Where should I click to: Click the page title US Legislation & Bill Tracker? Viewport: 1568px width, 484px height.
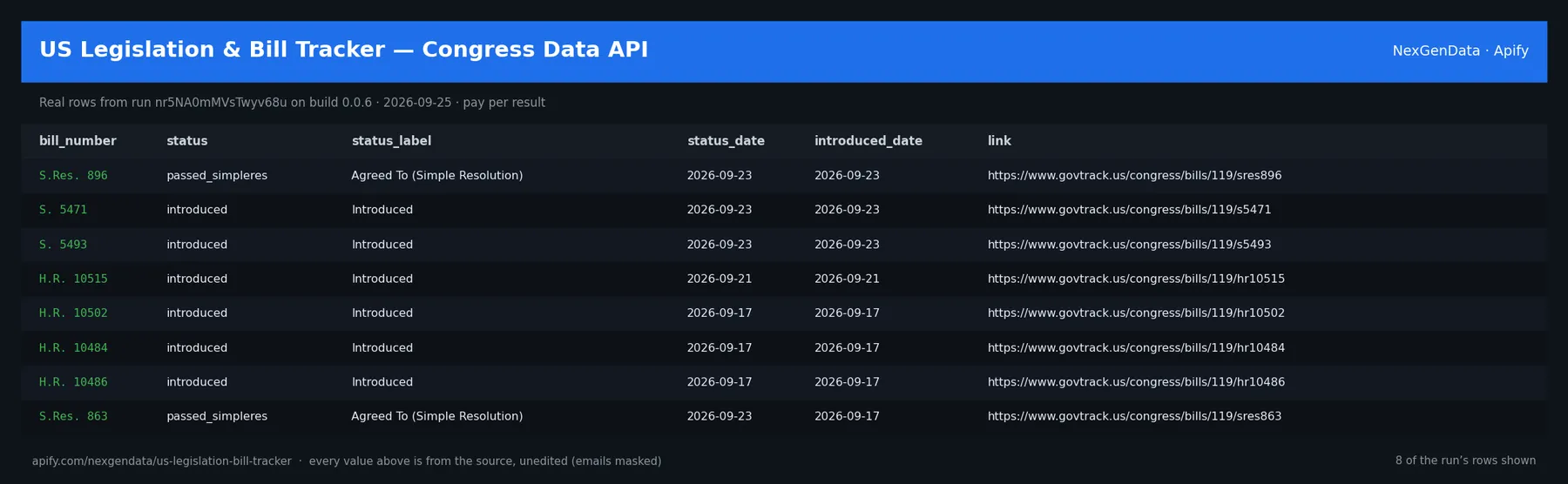(x=343, y=50)
